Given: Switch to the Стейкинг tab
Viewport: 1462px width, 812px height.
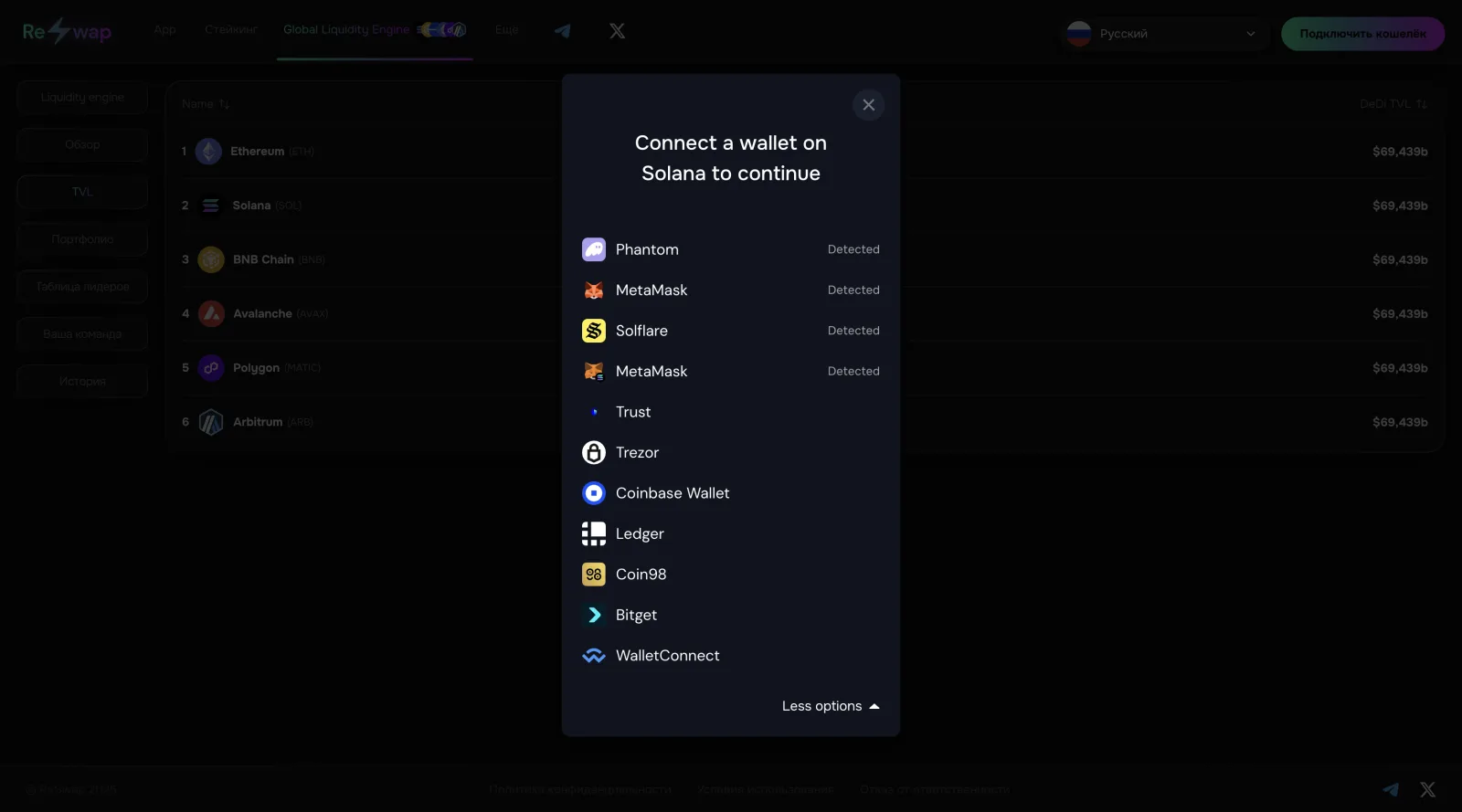Looking at the screenshot, I should pyautogui.click(x=231, y=30).
